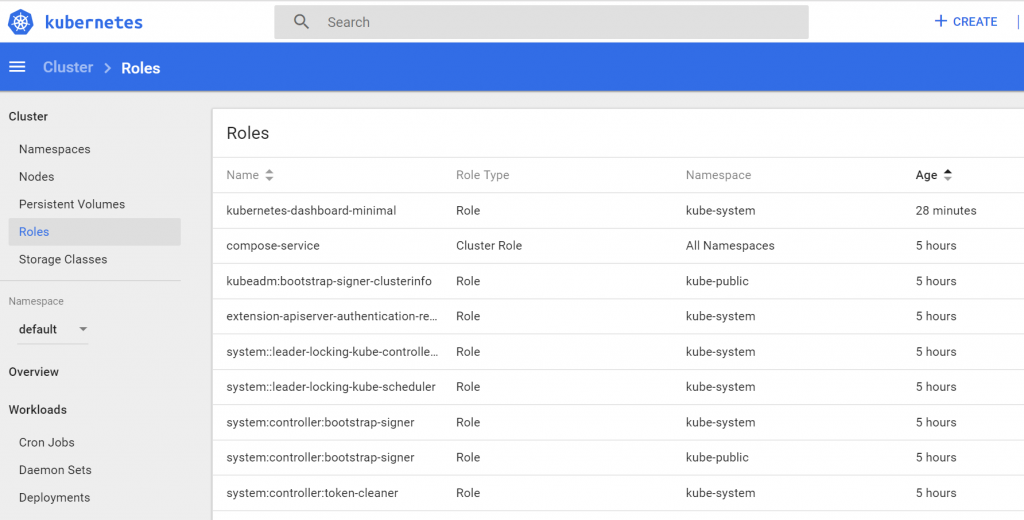Sort roles by Name column arrows
Screen dimensions: 1024x520
[x=269, y=175]
